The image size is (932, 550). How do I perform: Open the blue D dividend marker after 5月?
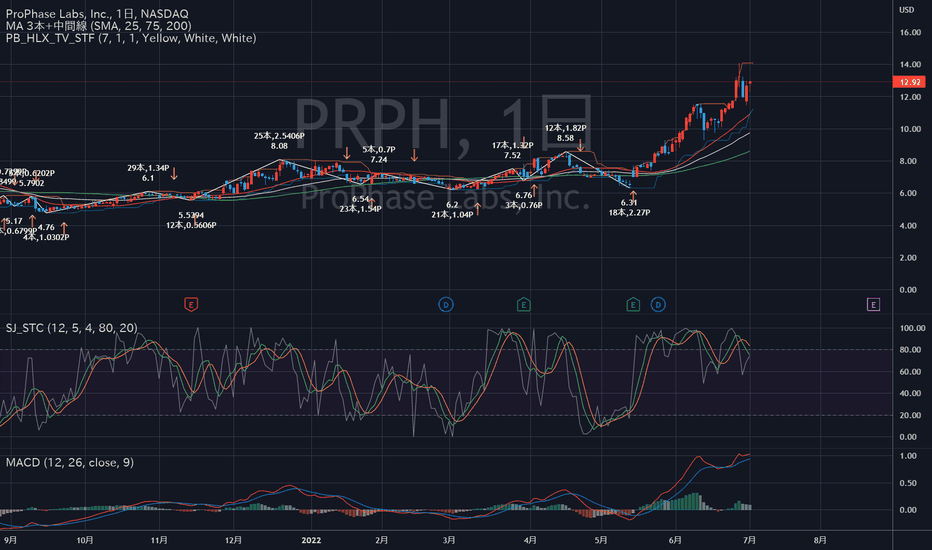[x=657, y=305]
